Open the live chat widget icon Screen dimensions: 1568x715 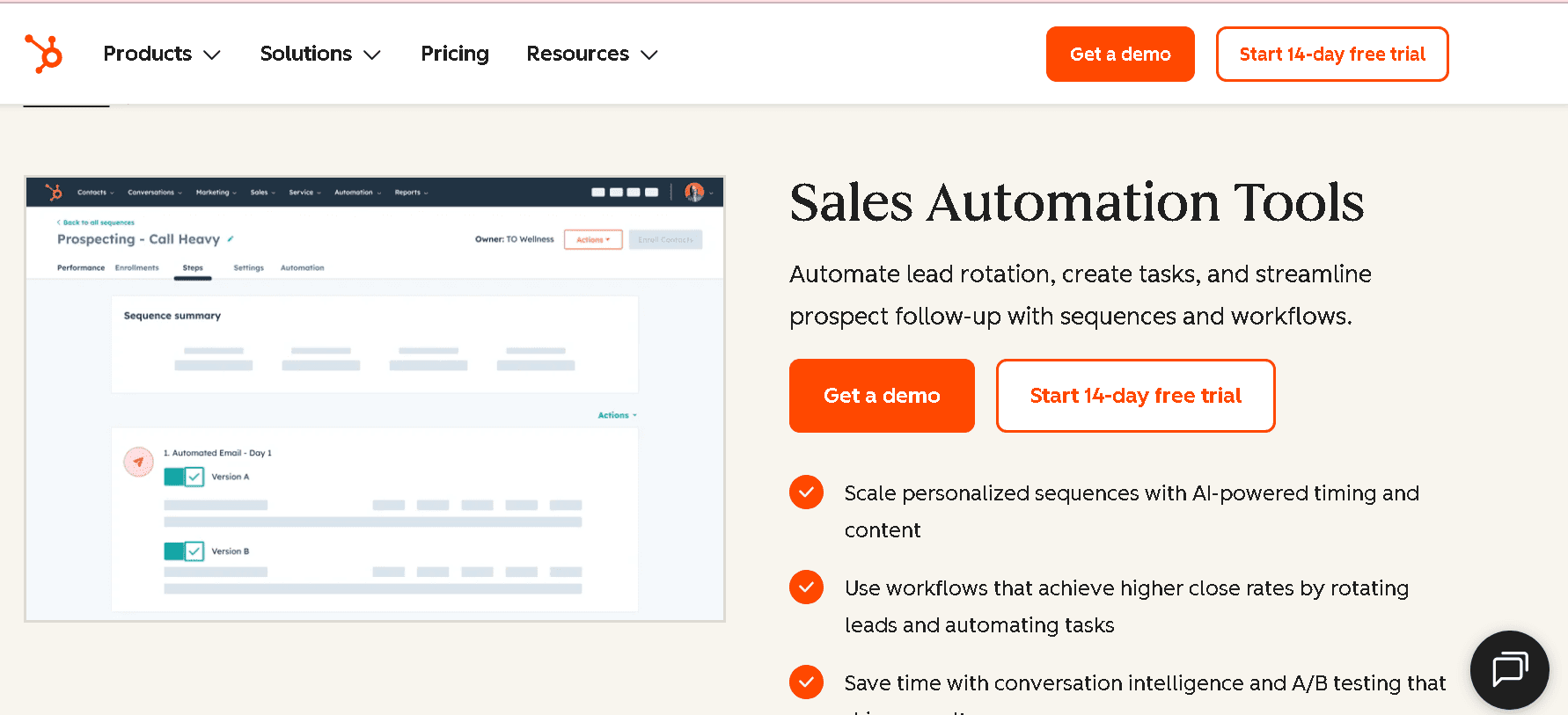1509,669
